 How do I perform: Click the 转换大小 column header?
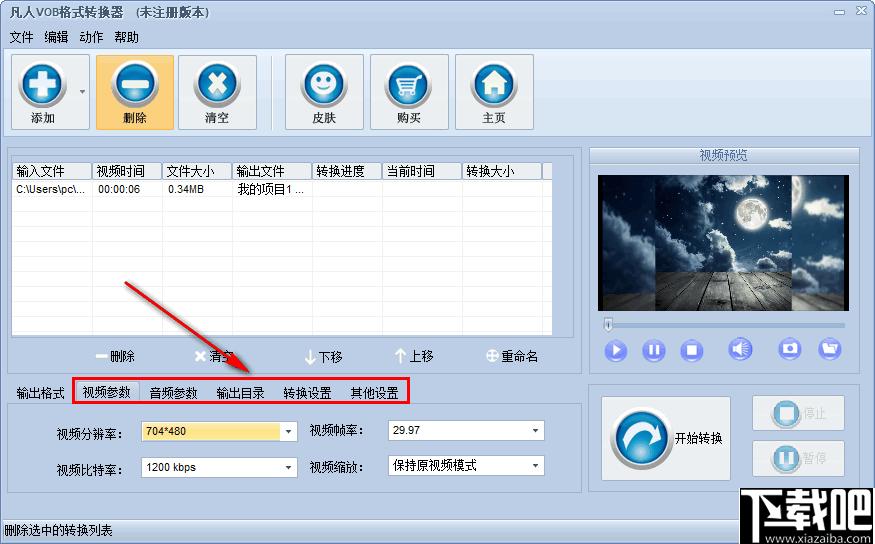(502, 171)
